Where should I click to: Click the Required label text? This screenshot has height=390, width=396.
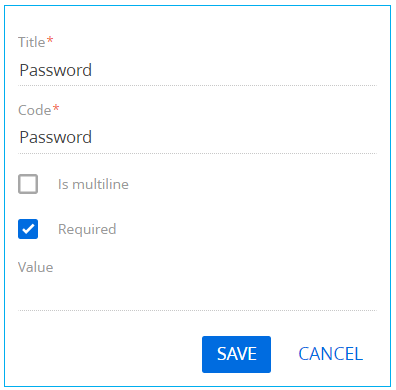(x=87, y=229)
